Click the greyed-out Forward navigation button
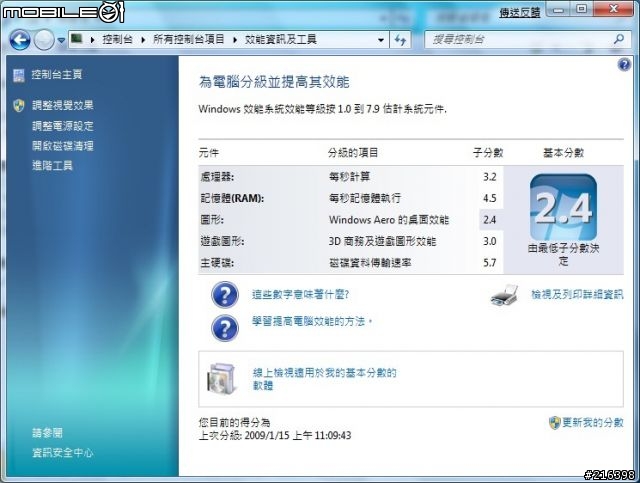Screen dimensions: 640x483 [x=44, y=40]
